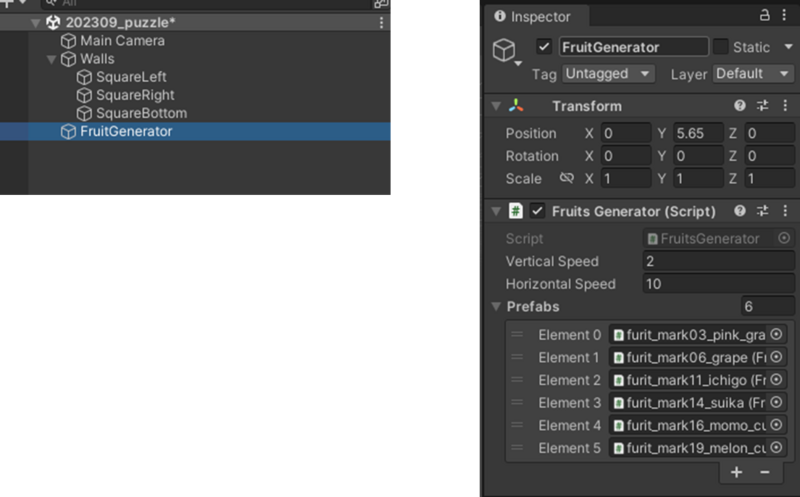Open the Transform component context menu
Image resolution: width=800 pixels, height=497 pixels.
pos(785,106)
